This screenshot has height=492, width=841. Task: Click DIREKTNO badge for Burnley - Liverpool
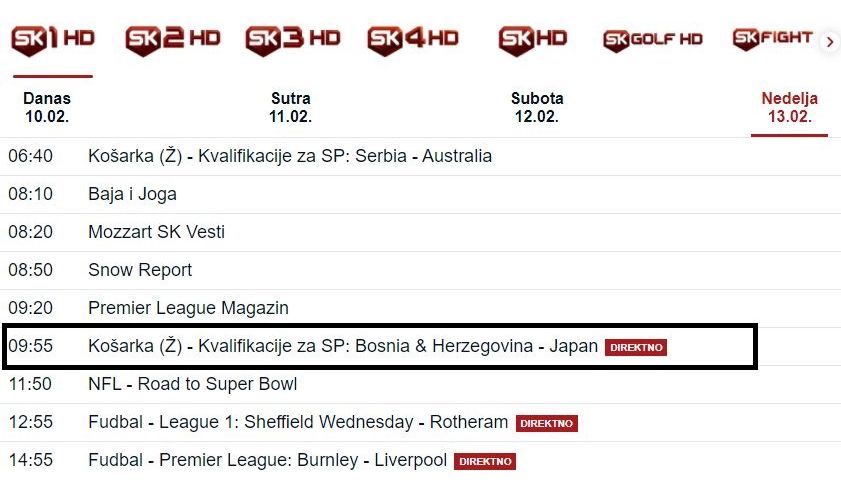coord(485,461)
